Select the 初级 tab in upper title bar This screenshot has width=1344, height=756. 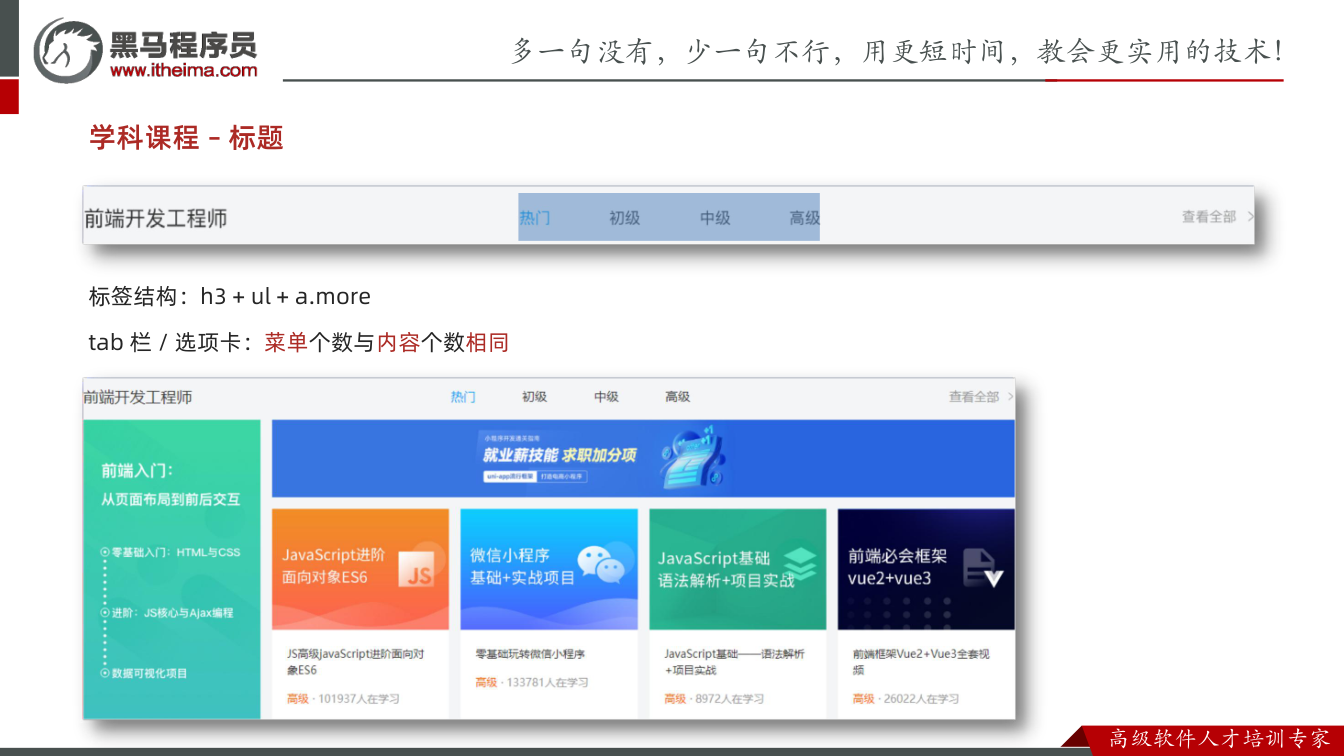point(624,217)
